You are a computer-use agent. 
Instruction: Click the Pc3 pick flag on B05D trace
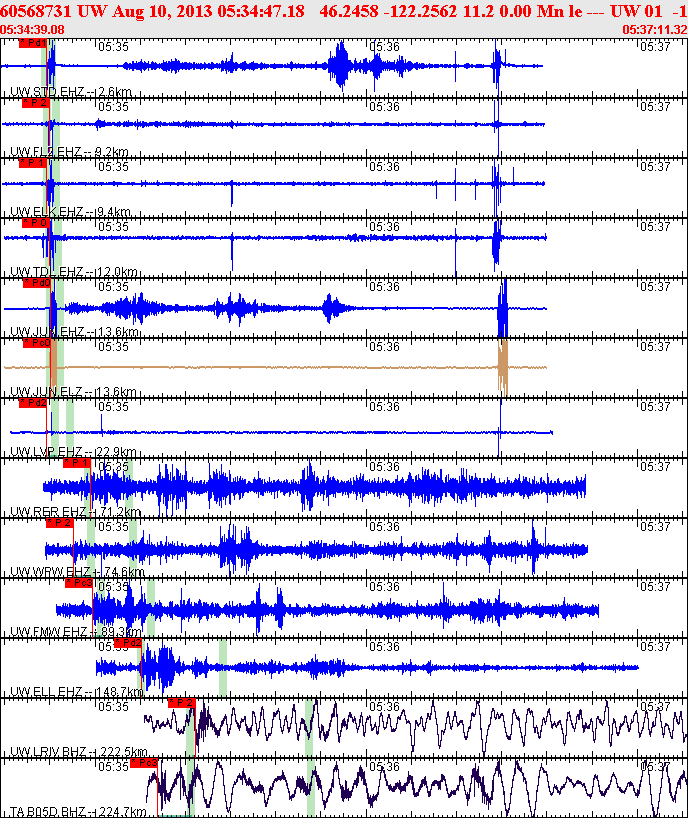pos(144,763)
